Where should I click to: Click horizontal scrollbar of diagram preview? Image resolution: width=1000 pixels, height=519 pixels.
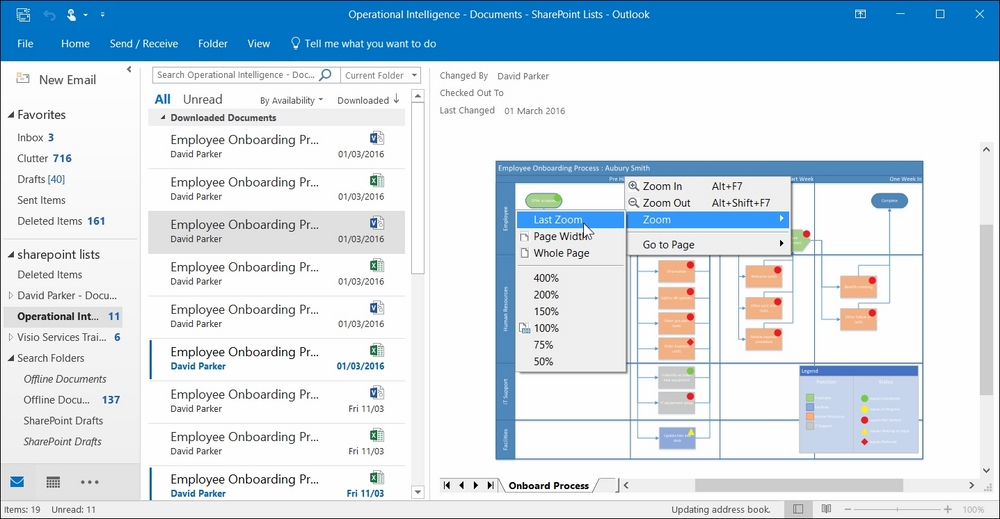click(798, 485)
